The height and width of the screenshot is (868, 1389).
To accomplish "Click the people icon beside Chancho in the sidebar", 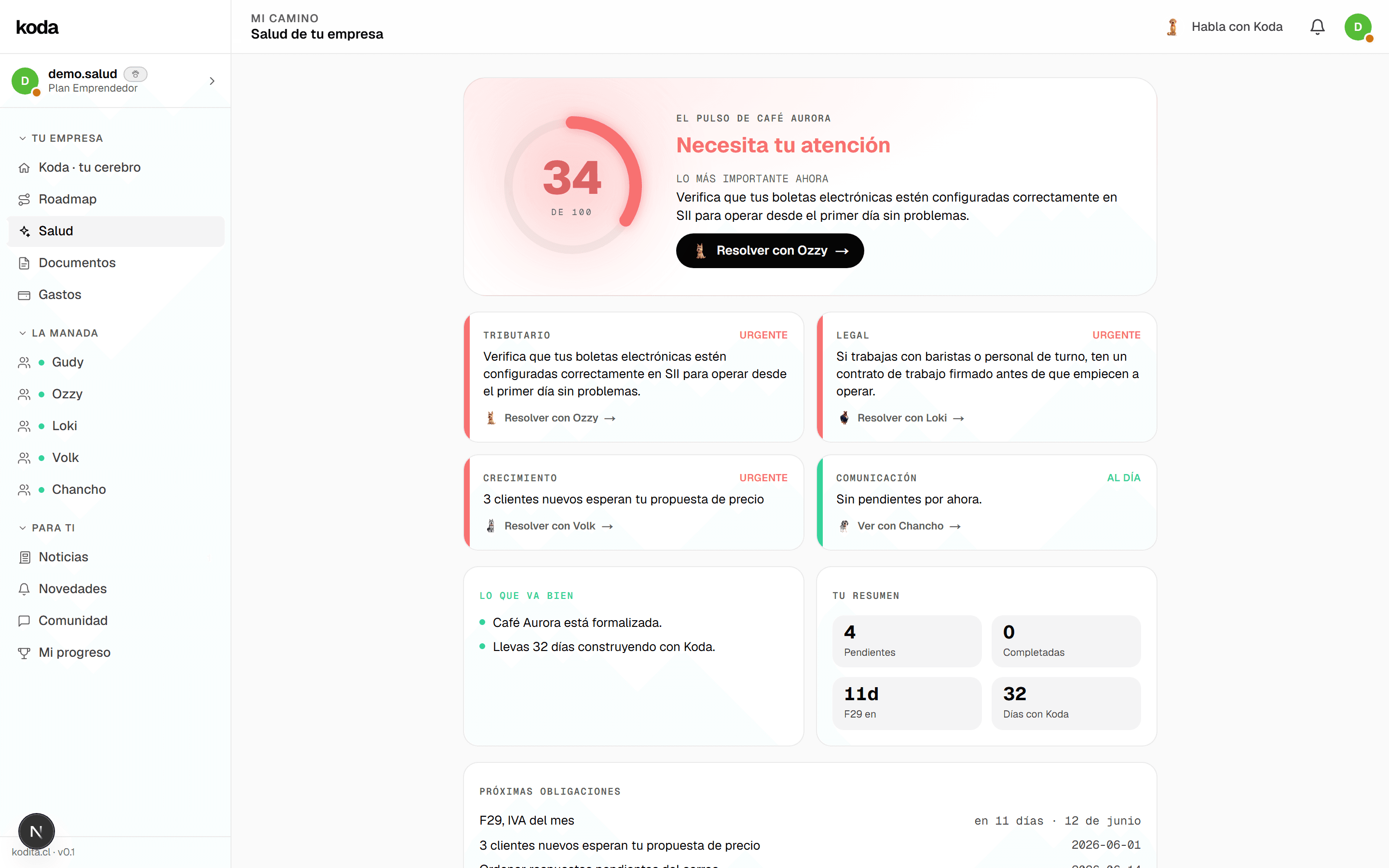I will tap(24, 489).
